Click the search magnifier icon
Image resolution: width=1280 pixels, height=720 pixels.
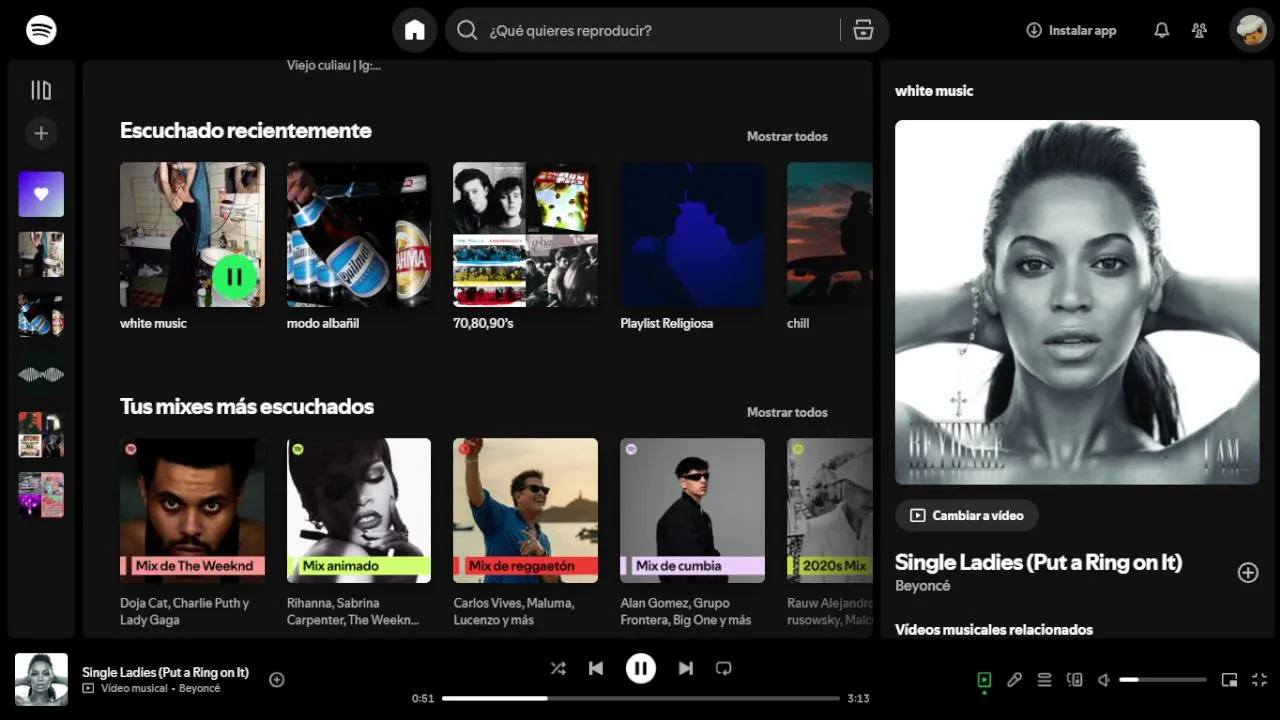click(x=467, y=30)
